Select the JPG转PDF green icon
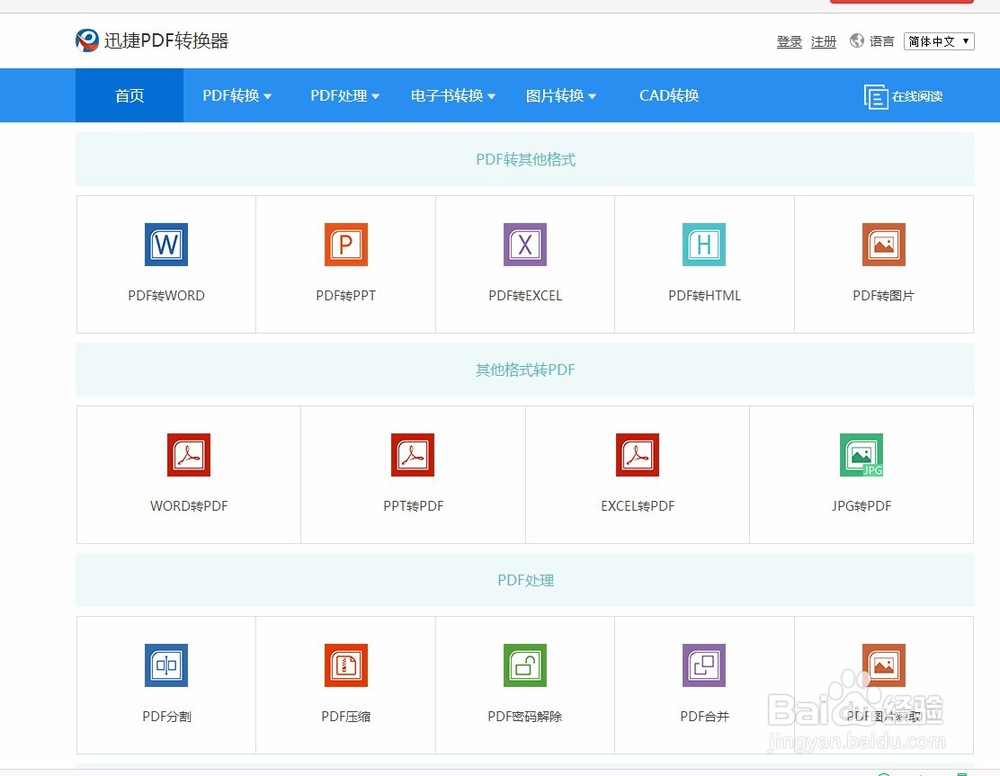The height and width of the screenshot is (776, 1000). [862, 455]
